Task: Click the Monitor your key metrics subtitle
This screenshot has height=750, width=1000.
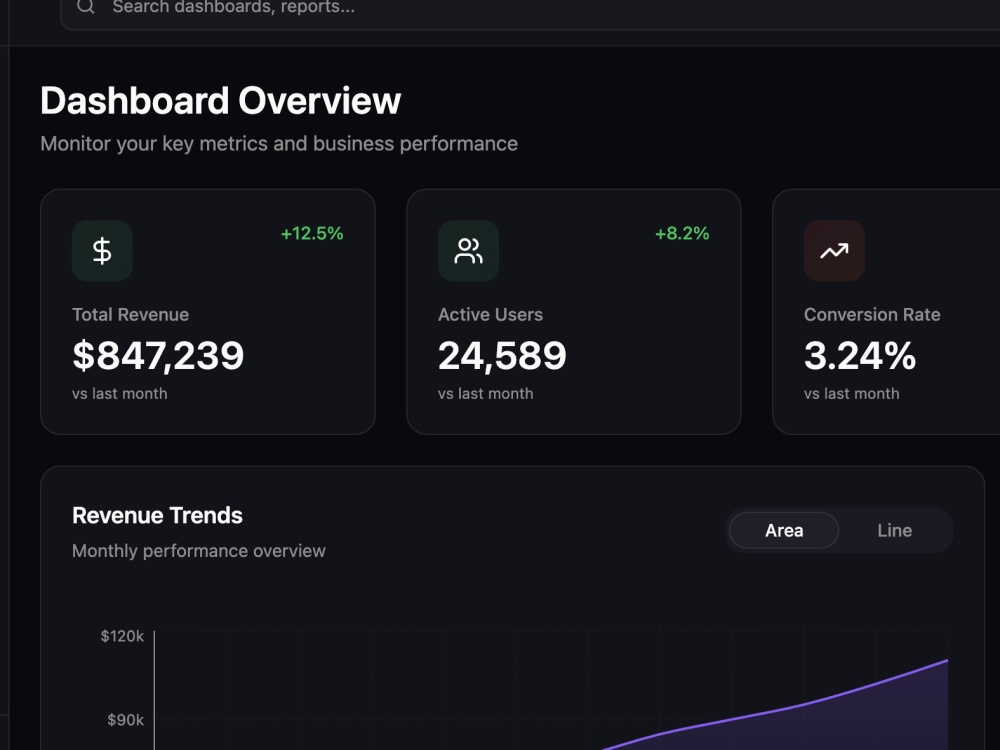Action: [x=279, y=143]
